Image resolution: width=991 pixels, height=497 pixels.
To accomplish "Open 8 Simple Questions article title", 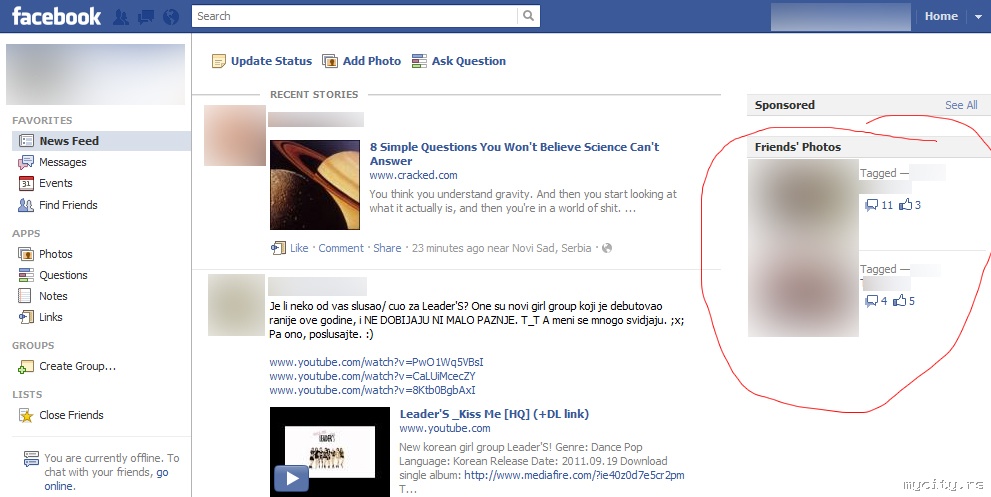I will [x=514, y=154].
